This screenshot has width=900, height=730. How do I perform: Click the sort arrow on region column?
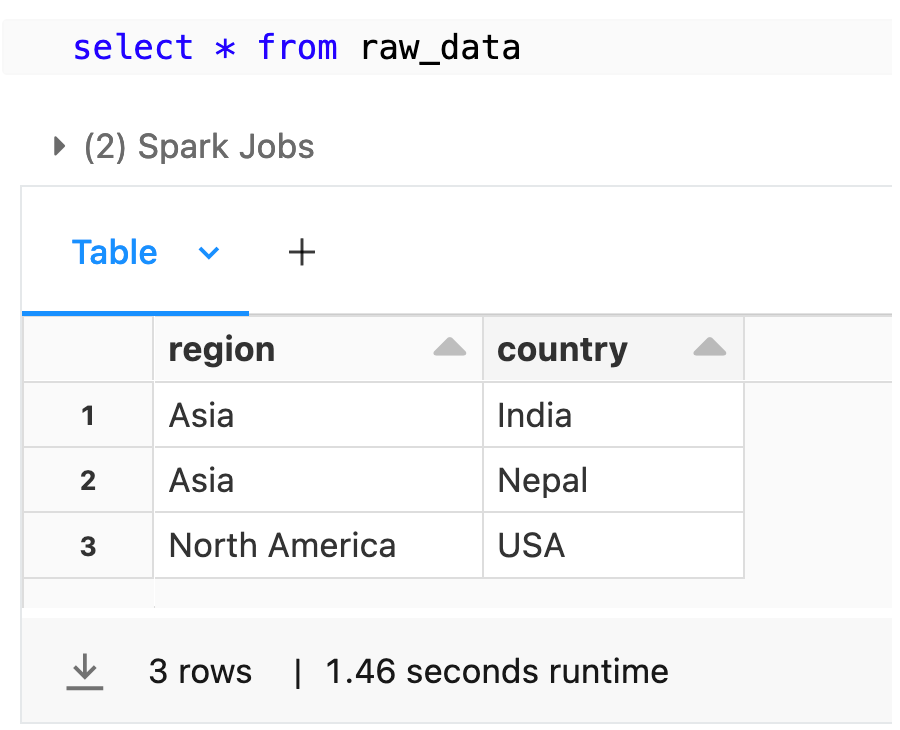click(x=450, y=348)
